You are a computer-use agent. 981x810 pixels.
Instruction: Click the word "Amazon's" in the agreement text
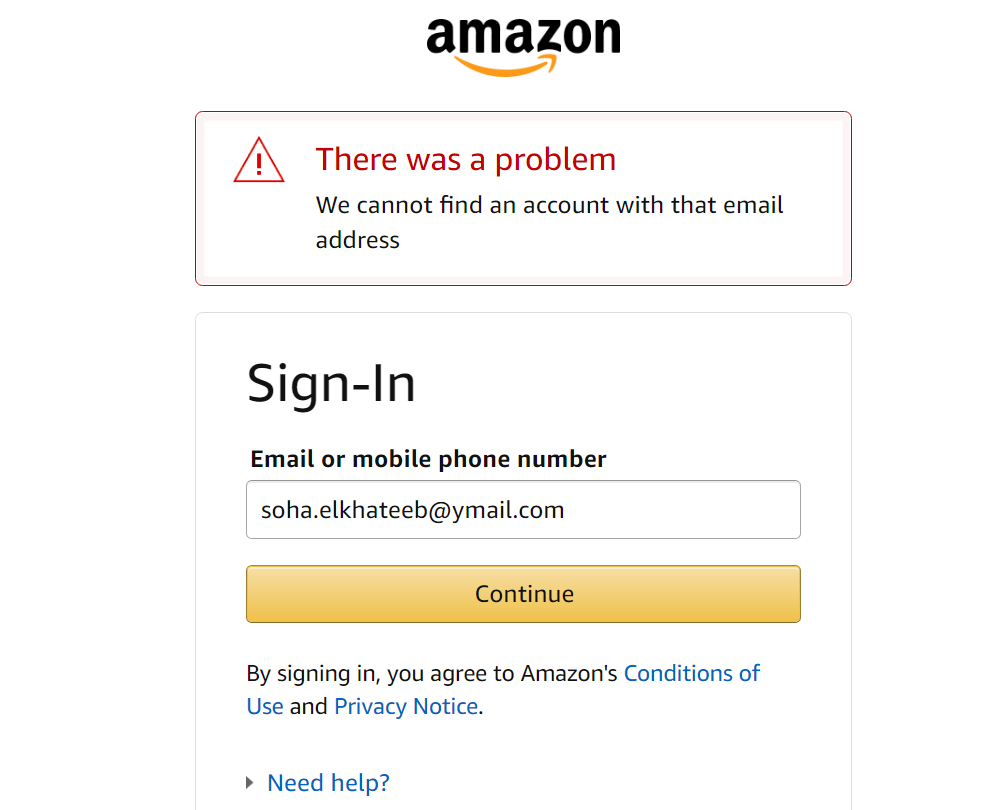569,673
